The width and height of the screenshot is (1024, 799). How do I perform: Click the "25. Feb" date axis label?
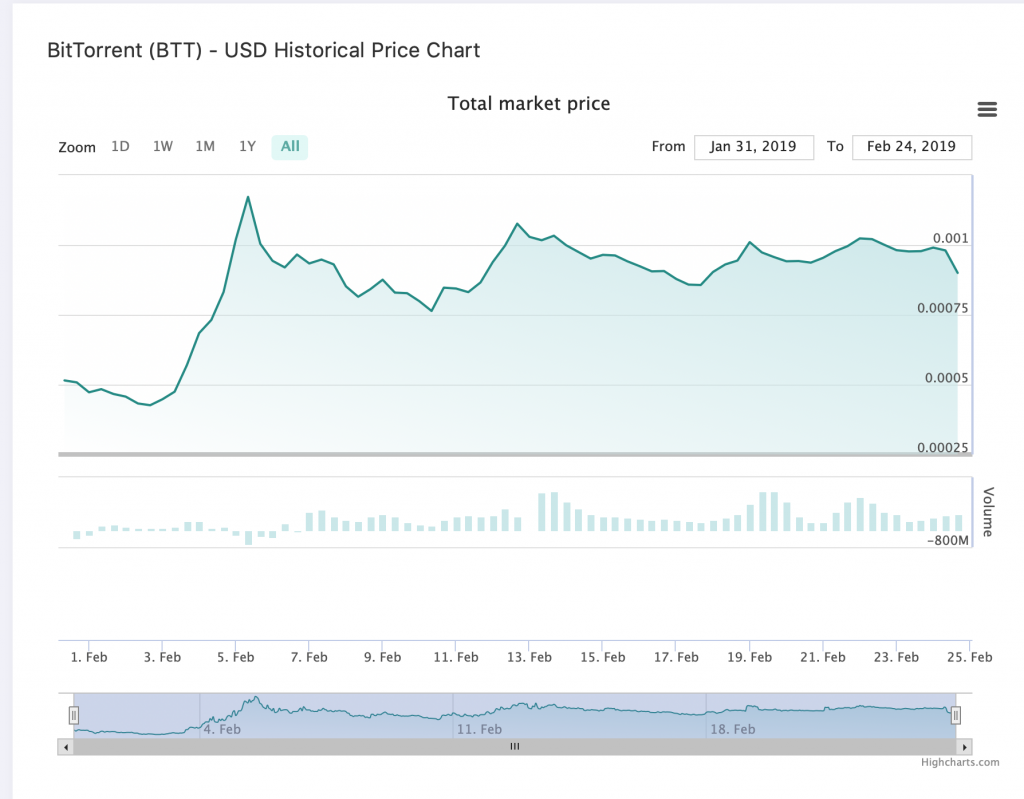pyautogui.click(x=969, y=657)
